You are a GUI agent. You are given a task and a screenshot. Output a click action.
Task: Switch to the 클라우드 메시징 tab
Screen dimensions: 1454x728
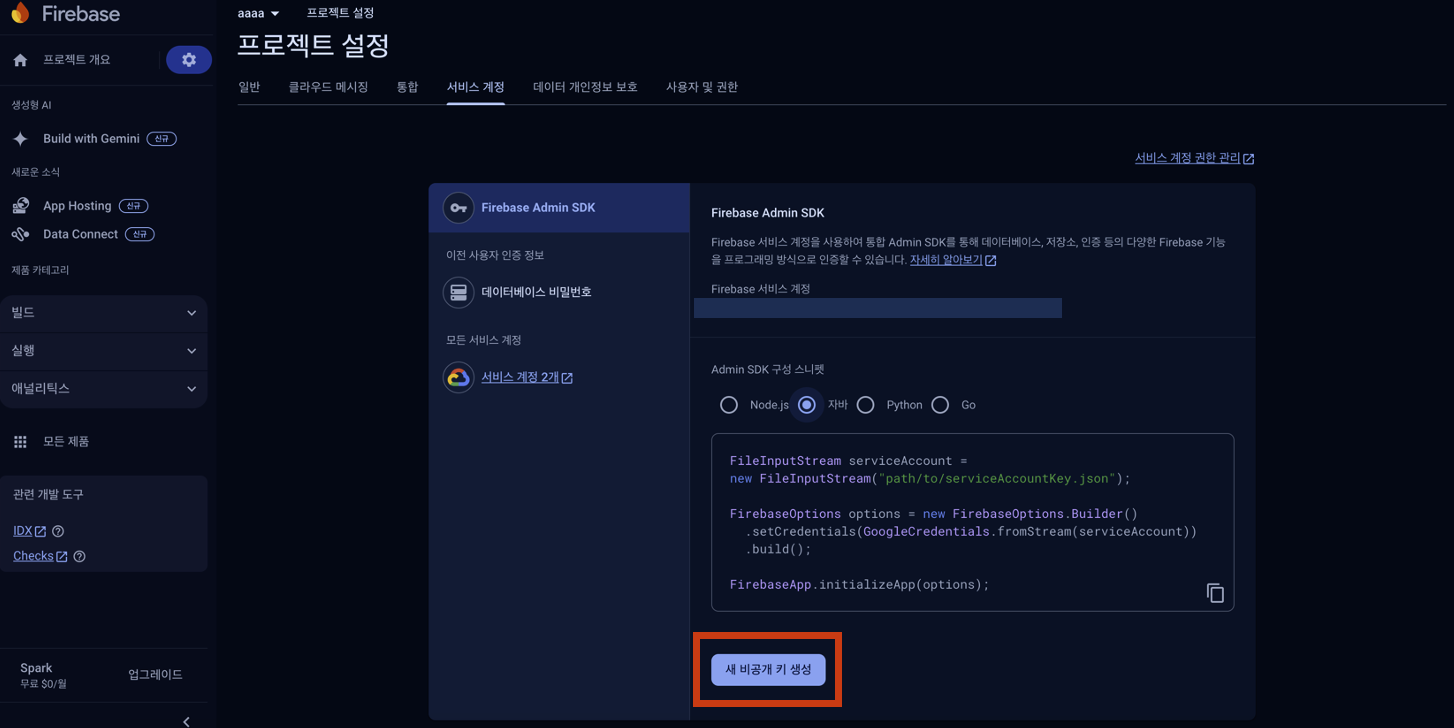click(328, 87)
